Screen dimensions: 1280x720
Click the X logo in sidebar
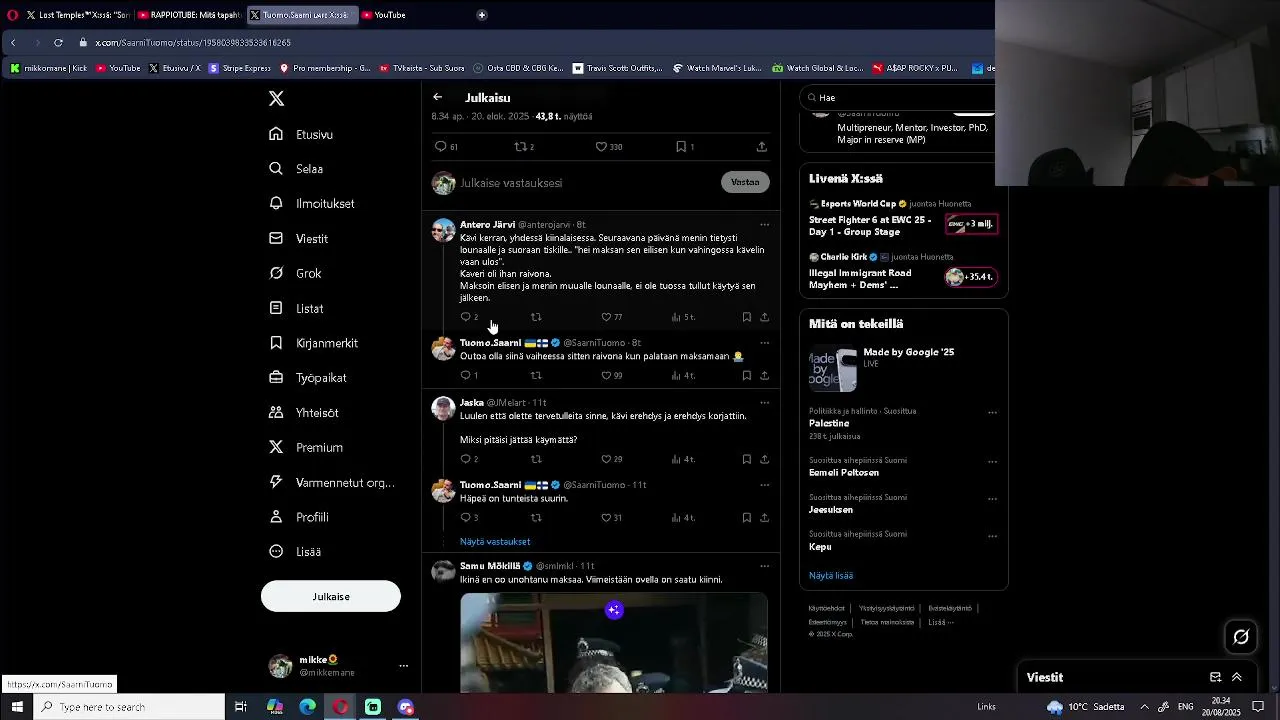(x=277, y=98)
